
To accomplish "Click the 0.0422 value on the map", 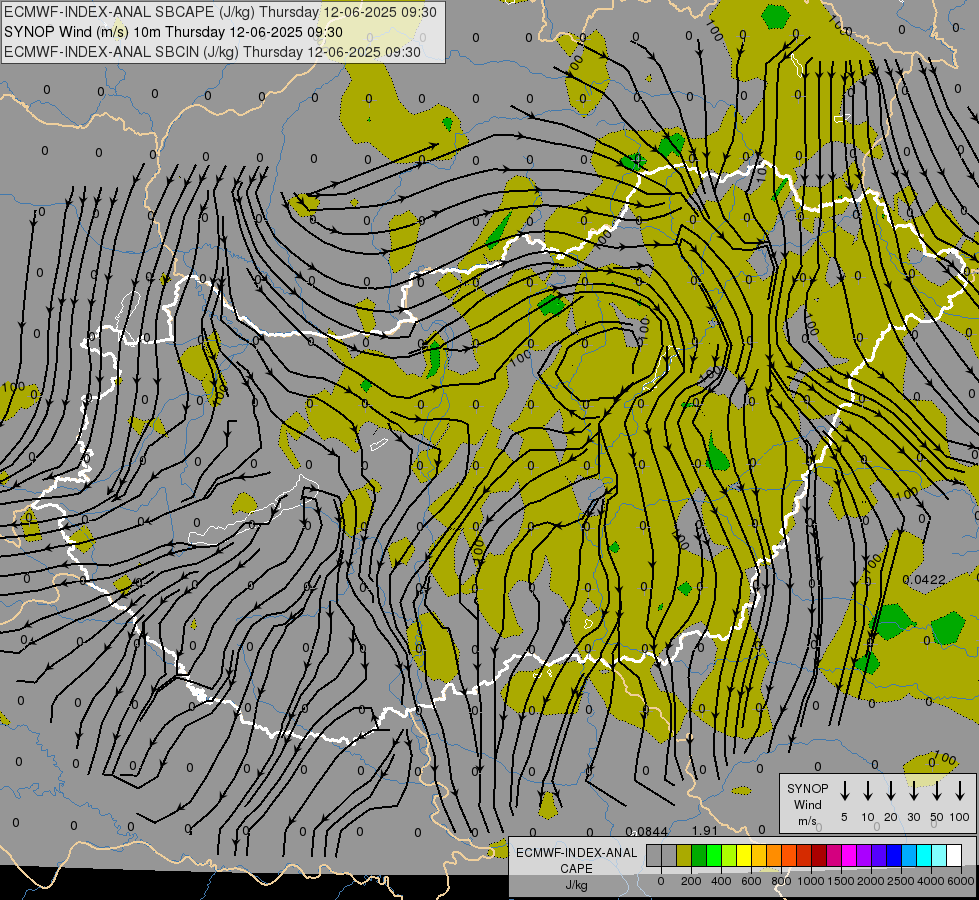I will click(x=924, y=580).
